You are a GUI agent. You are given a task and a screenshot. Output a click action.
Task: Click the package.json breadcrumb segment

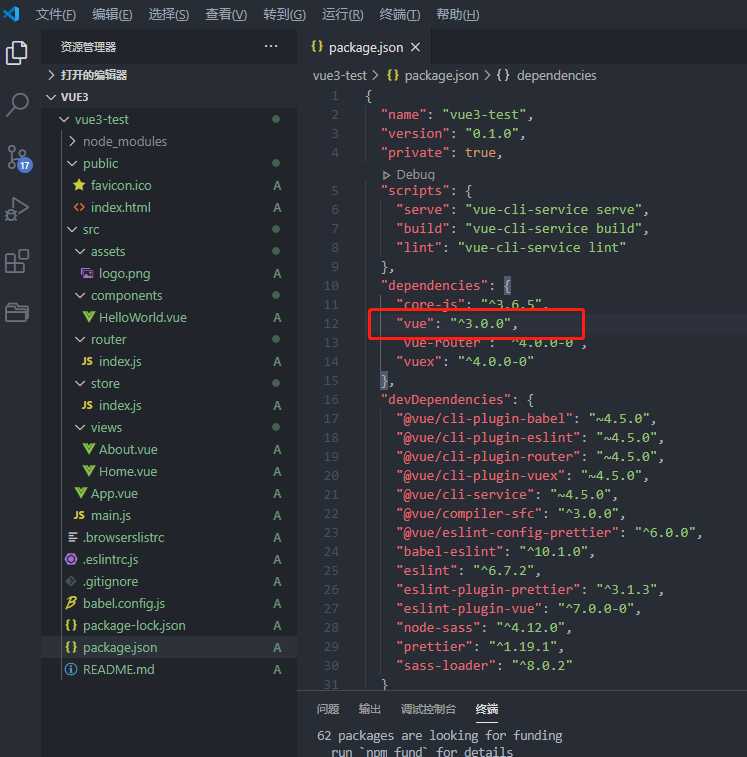tap(433, 75)
